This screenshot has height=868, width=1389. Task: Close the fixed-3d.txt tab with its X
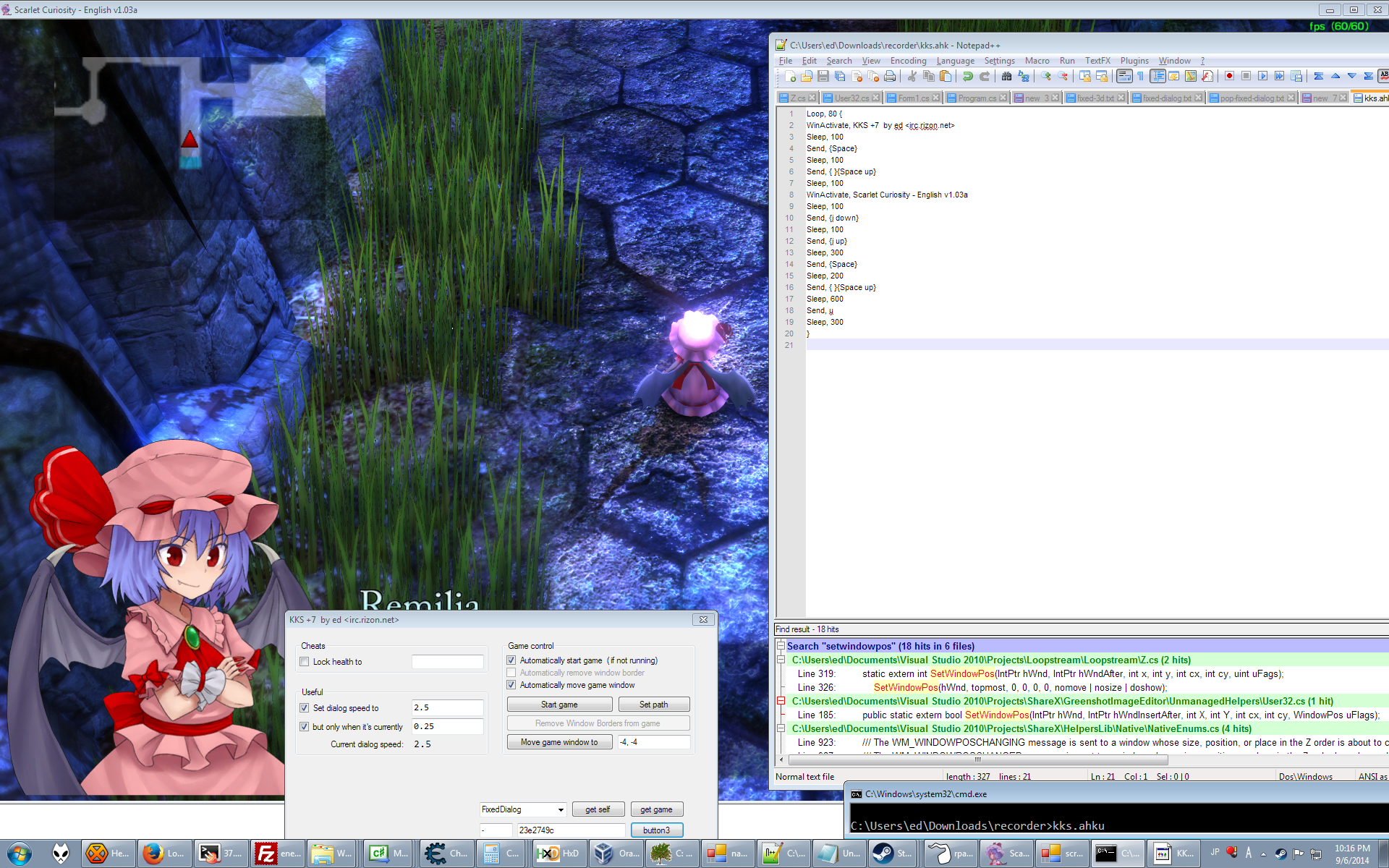click(x=1121, y=98)
